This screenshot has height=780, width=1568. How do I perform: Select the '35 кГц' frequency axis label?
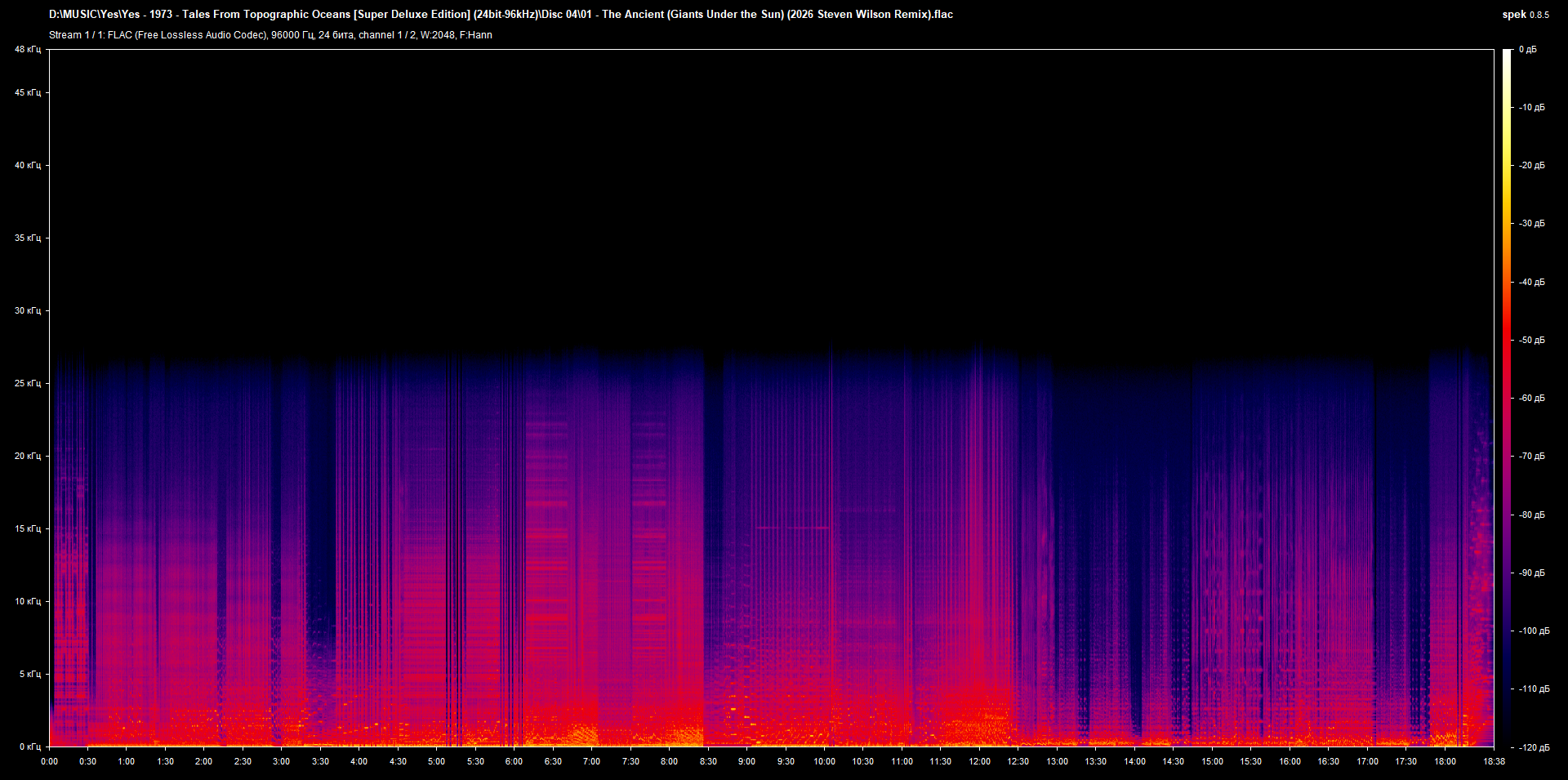[x=28, y=238]
